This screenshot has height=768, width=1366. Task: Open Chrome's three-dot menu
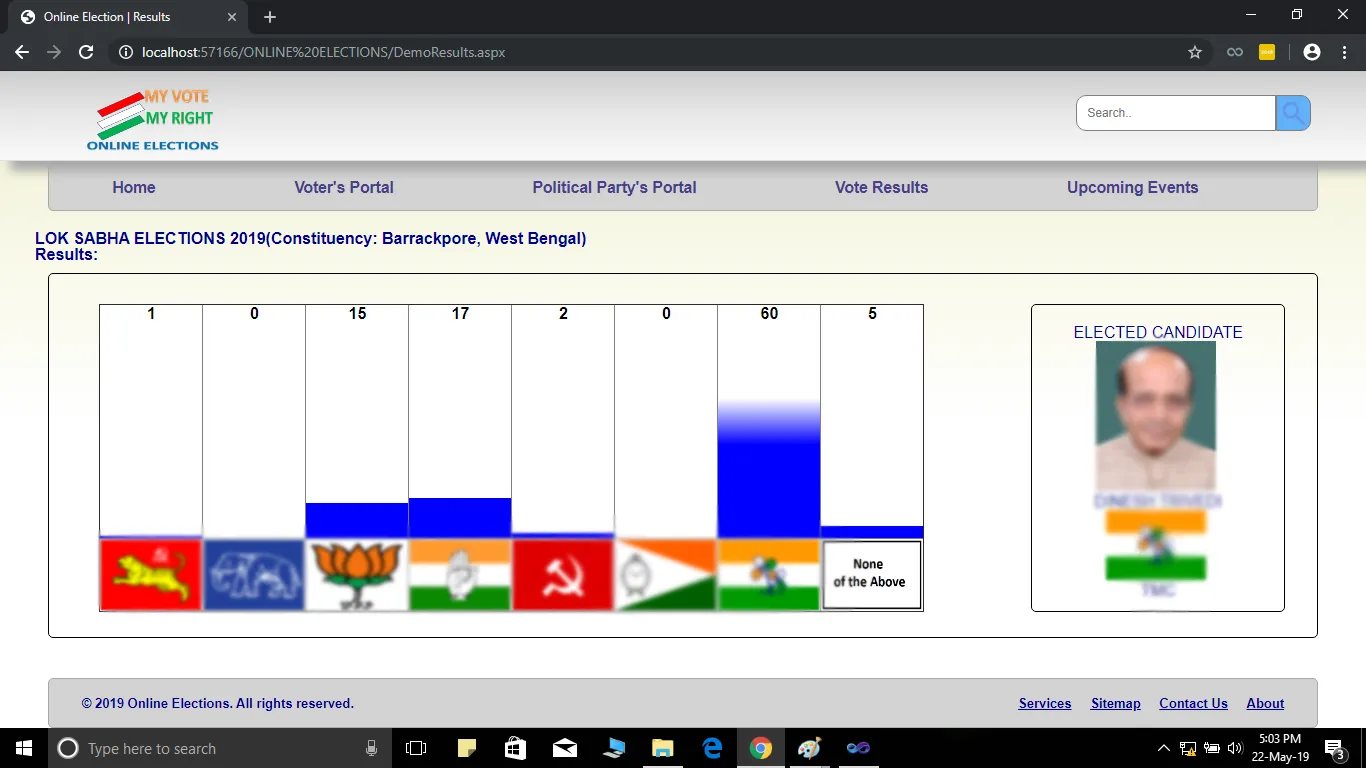(x=1343, y=52)
